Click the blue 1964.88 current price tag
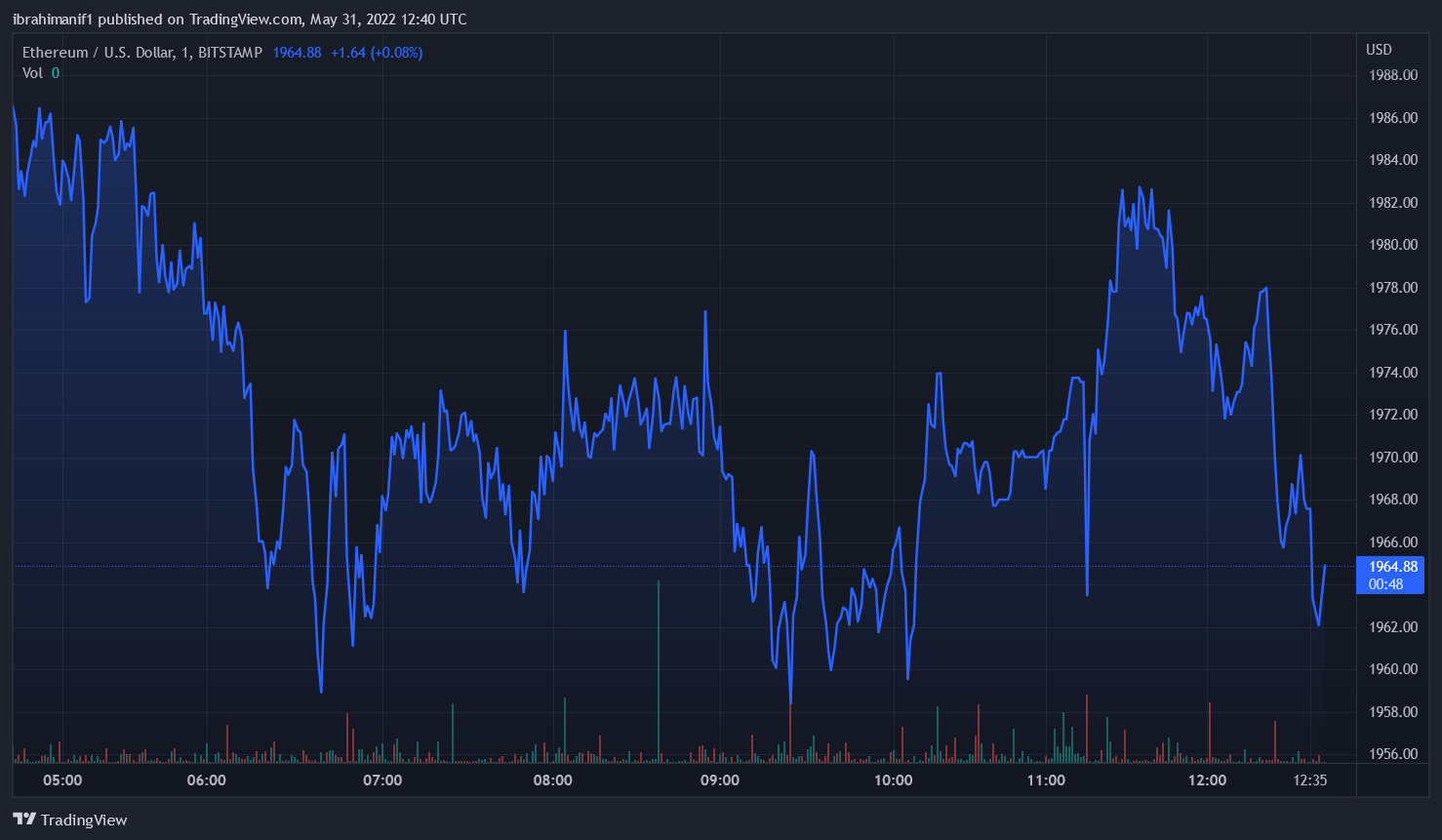This screenshot has width=1442, height=840. pos(1392,567)
